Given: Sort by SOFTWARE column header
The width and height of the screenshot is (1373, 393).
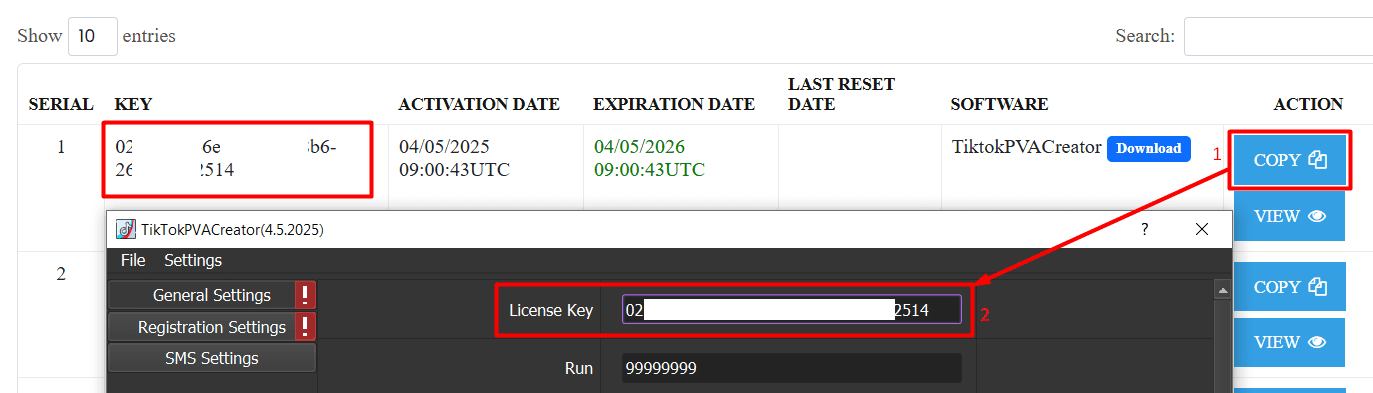Looking at the screenshot, I should coord(999,104).
